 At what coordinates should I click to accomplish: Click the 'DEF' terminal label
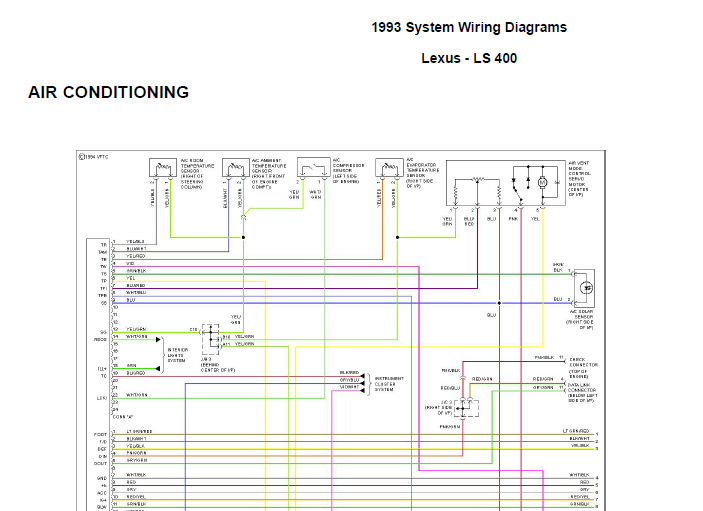click(x=102, y=449)
